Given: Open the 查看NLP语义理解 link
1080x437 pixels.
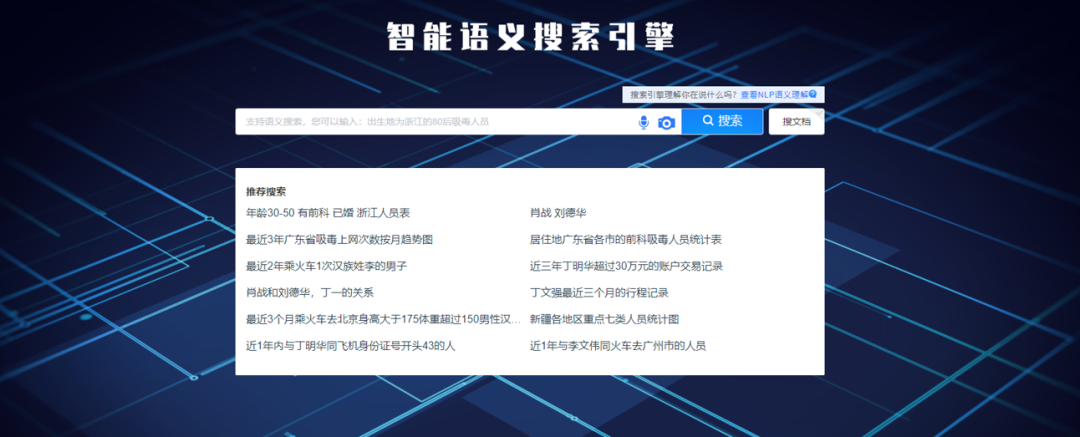Looking at the screenshot, I should (x=774, y=94).
